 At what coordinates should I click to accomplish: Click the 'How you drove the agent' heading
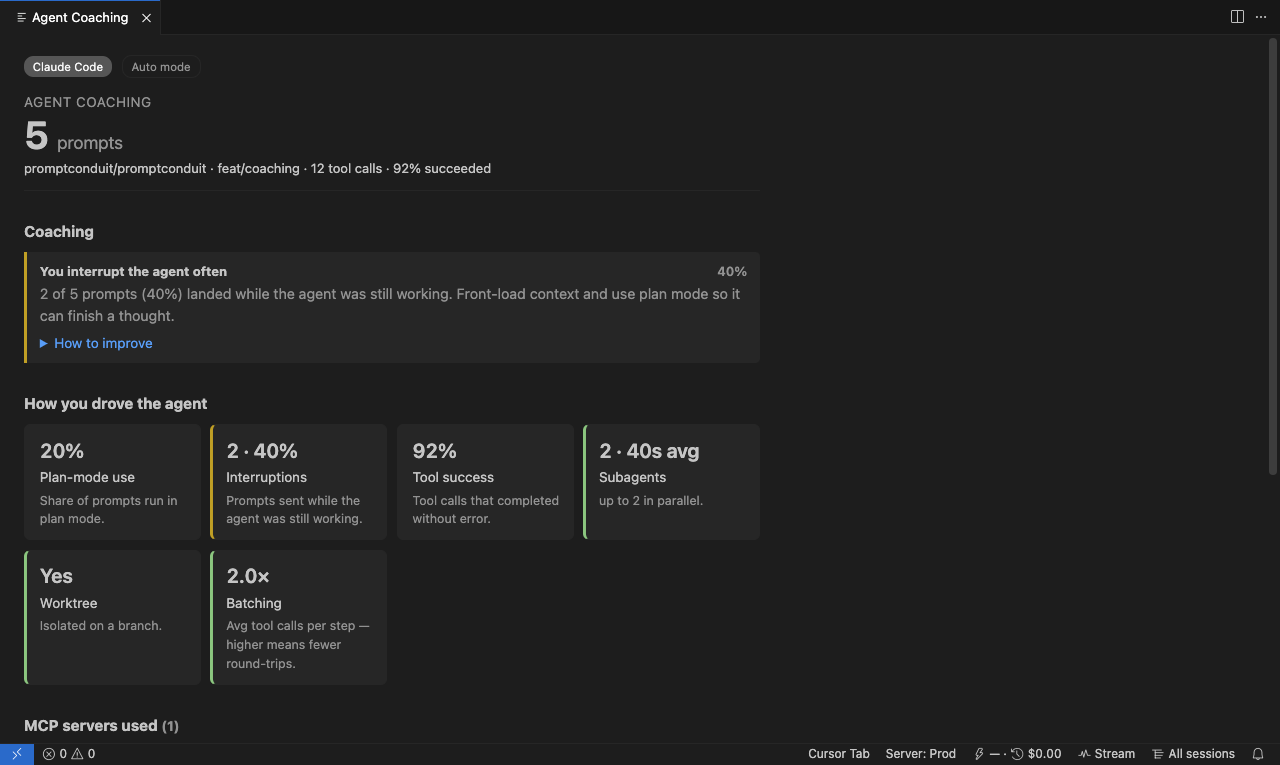click(116, 404)
